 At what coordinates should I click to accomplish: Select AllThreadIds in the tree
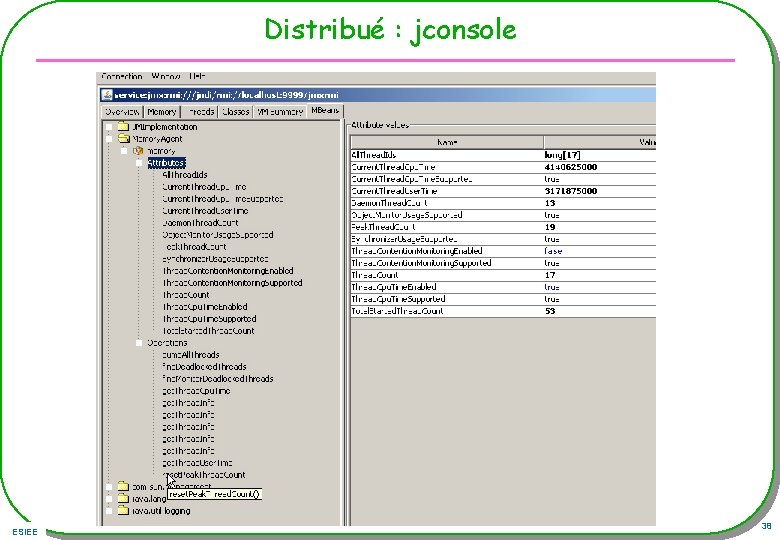tap(185, 175)
